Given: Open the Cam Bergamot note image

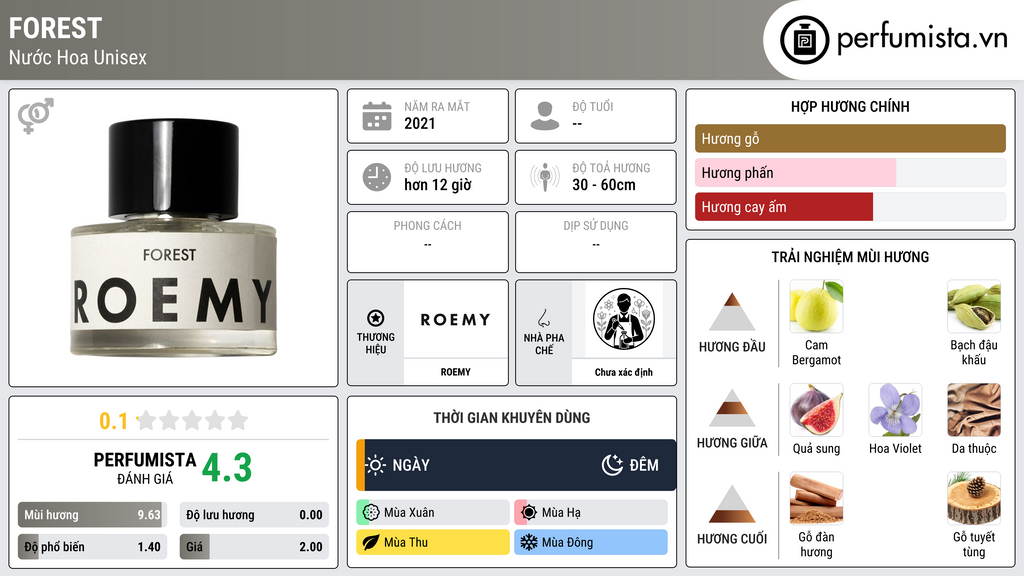Looking at the screenshot, I should (816, 306).
